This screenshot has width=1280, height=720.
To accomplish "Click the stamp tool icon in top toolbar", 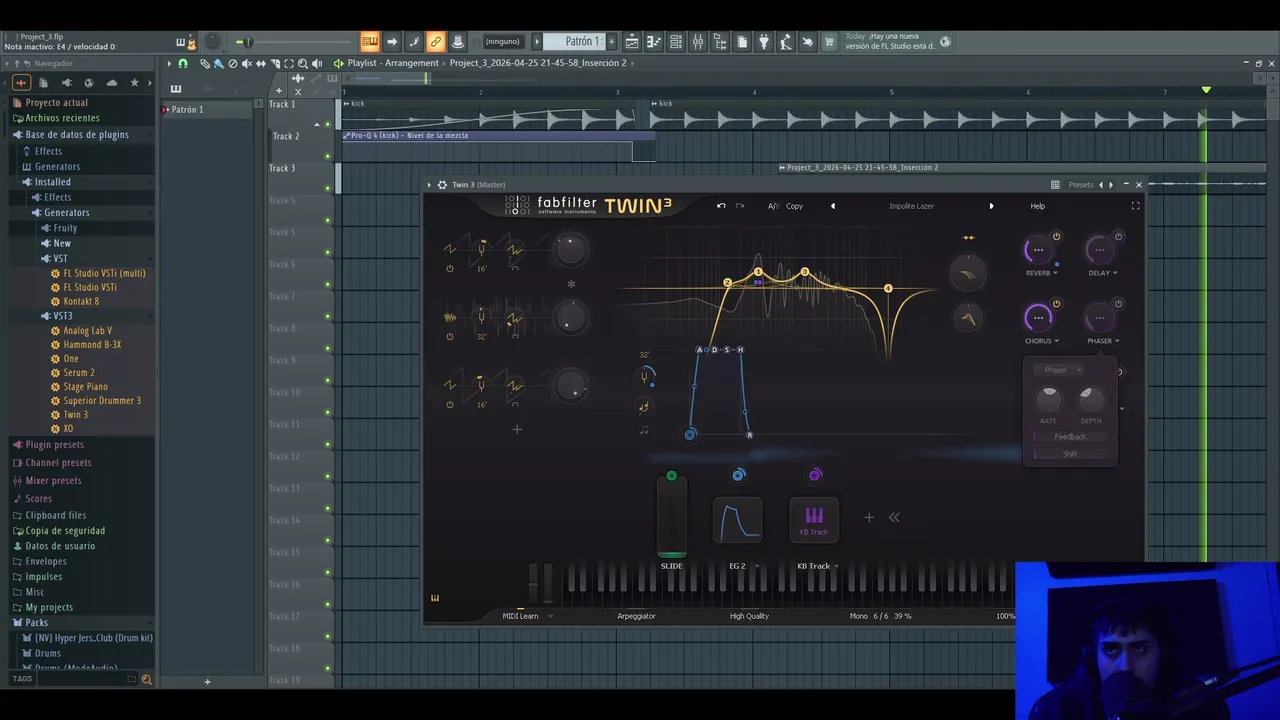I will 457,42.
